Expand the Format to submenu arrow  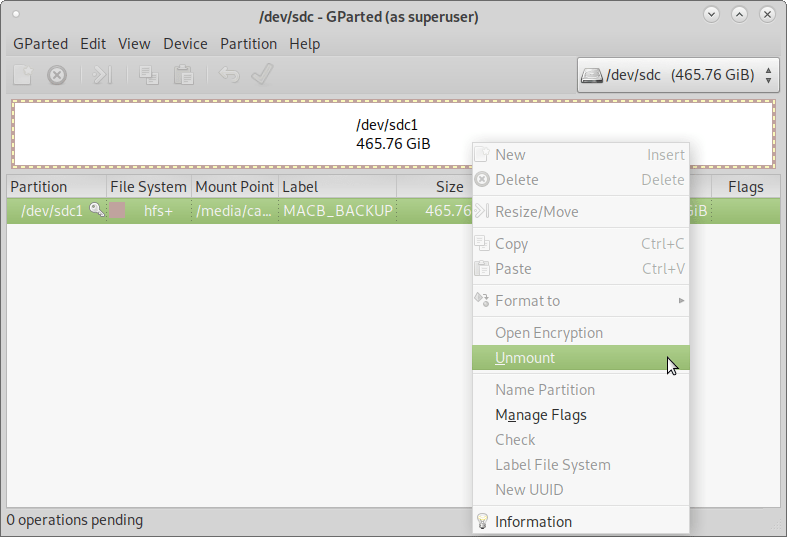coord(681,300)
